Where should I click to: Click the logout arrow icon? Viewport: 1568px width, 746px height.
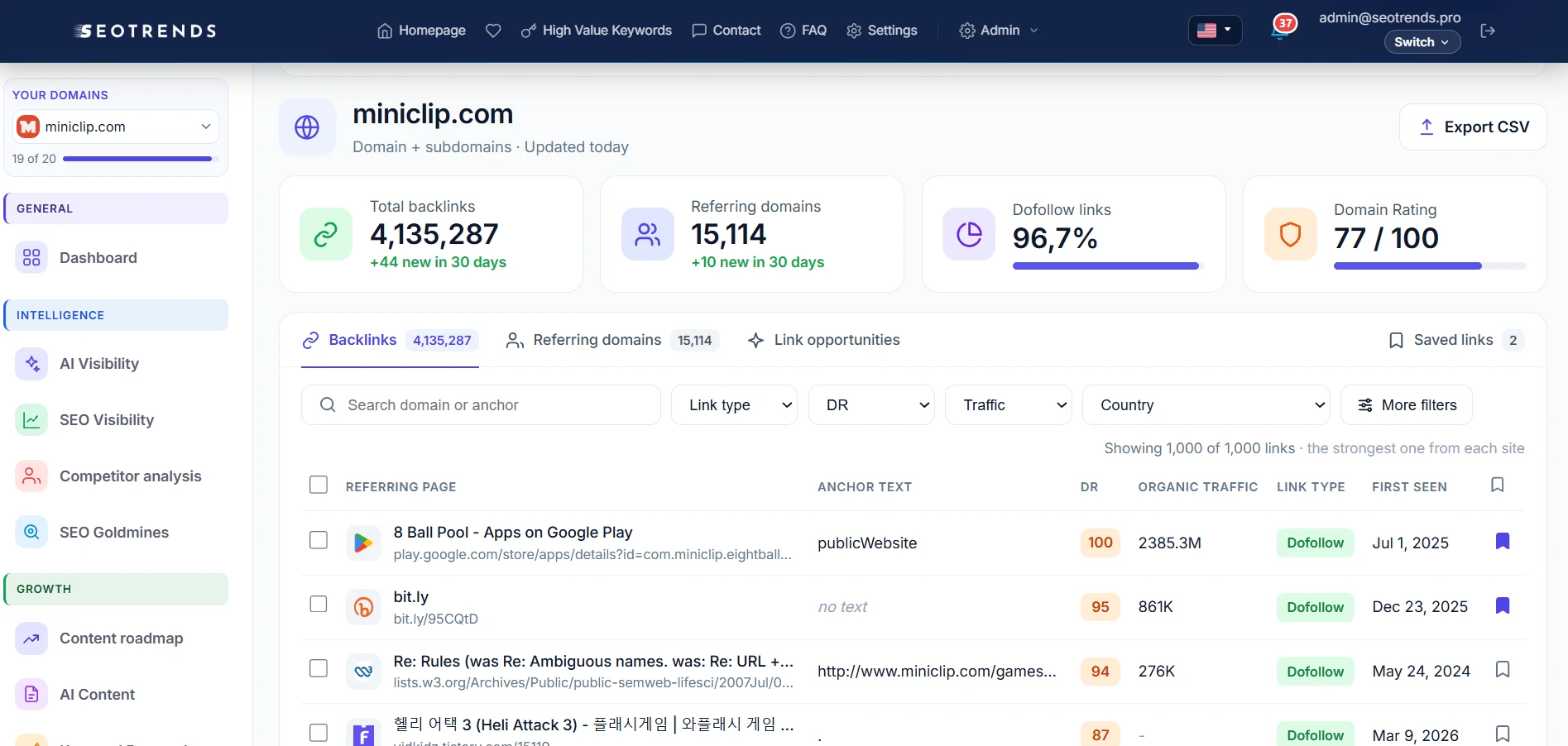click(1488, 31)
